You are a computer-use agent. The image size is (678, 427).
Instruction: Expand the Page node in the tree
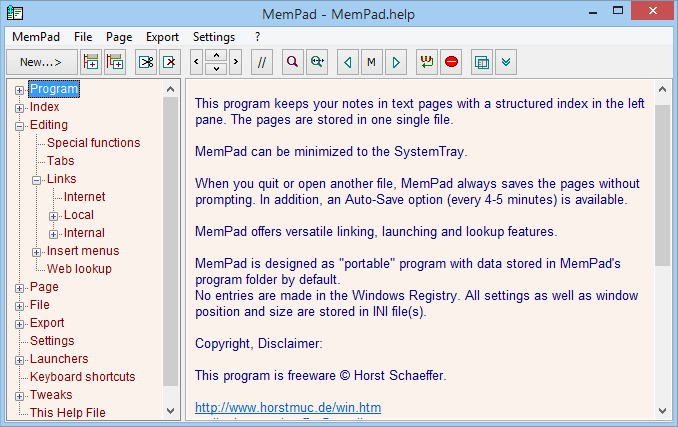[x=19, y=288]
